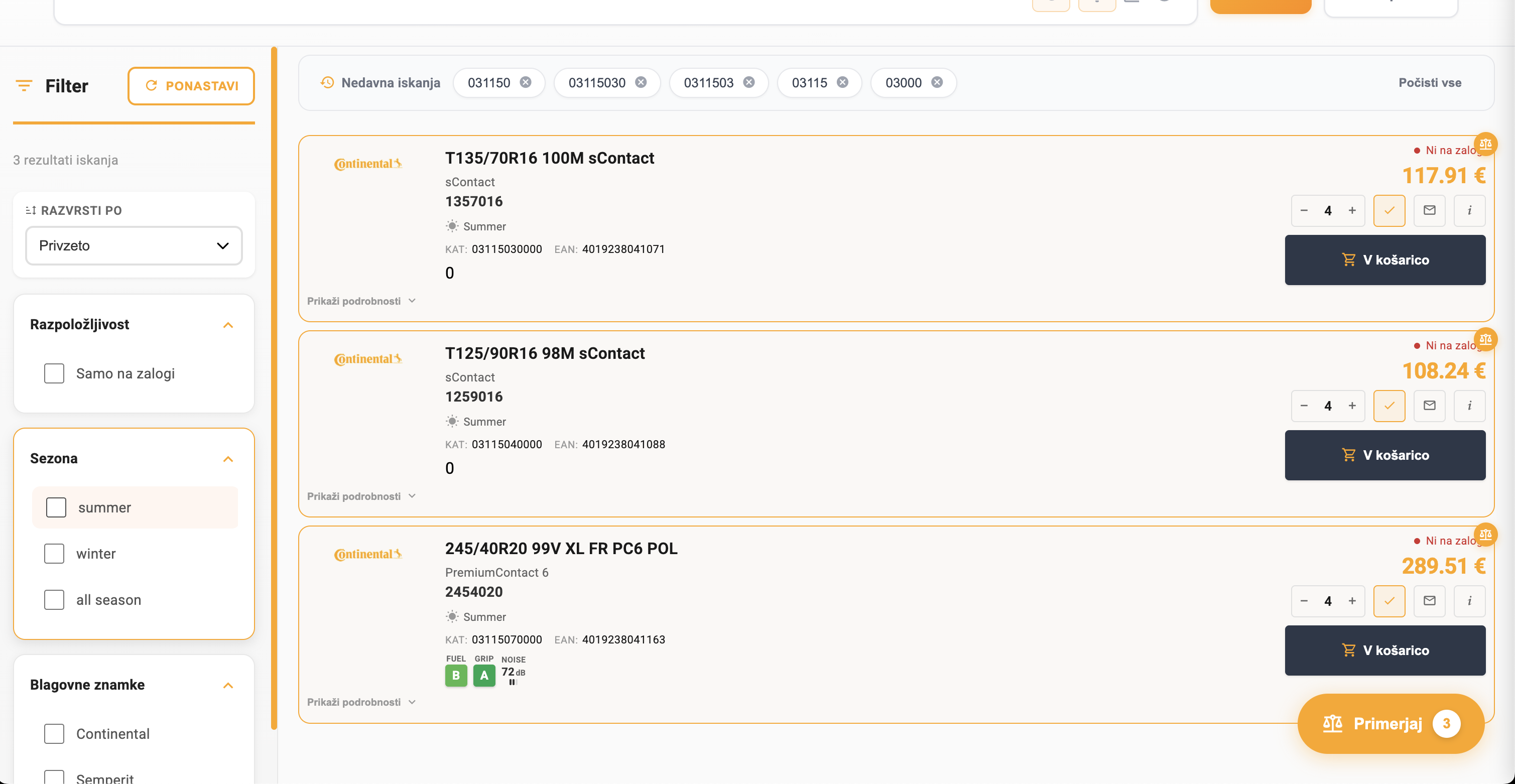The height and width of the screenshot is (784, 1515).
Task: Check the Continental brand filter
Action: pyautogui.click(x=54, y=733)
